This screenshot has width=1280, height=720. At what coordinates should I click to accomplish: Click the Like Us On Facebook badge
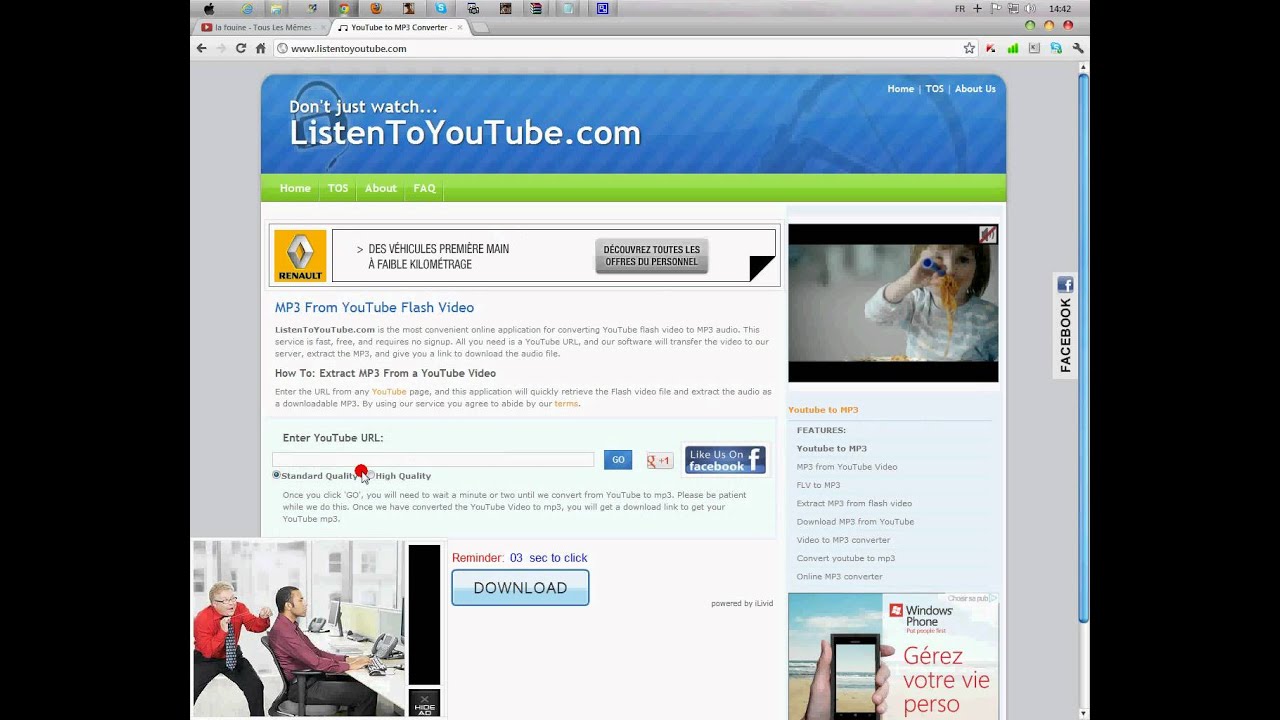[725, 460]
